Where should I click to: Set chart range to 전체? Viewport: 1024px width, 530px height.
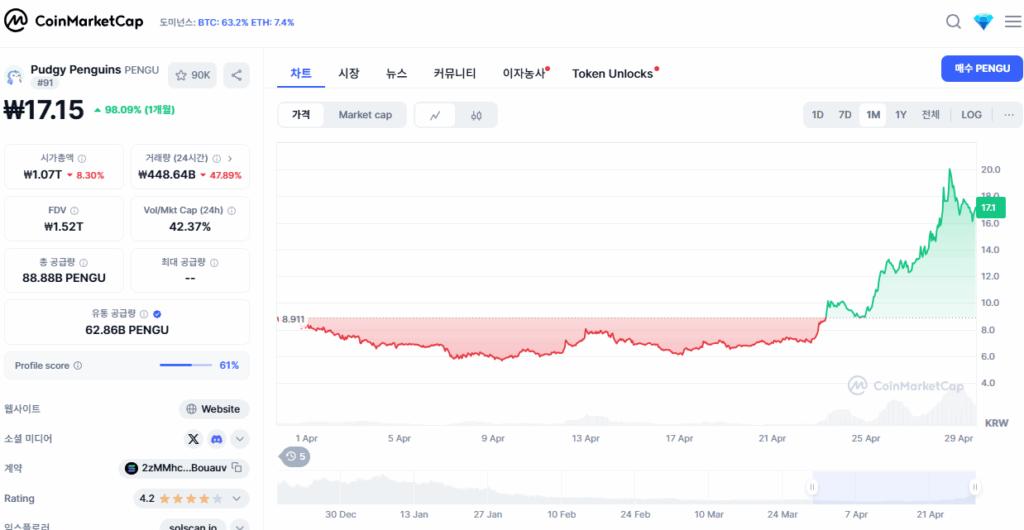(931, 115)
